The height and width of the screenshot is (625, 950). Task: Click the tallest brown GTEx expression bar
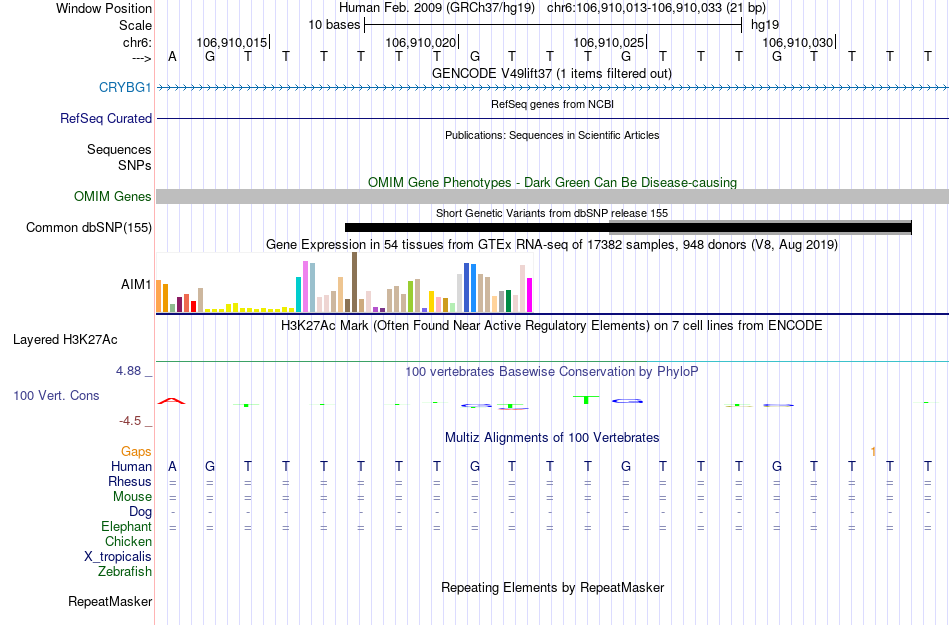[x=354, y=282]
